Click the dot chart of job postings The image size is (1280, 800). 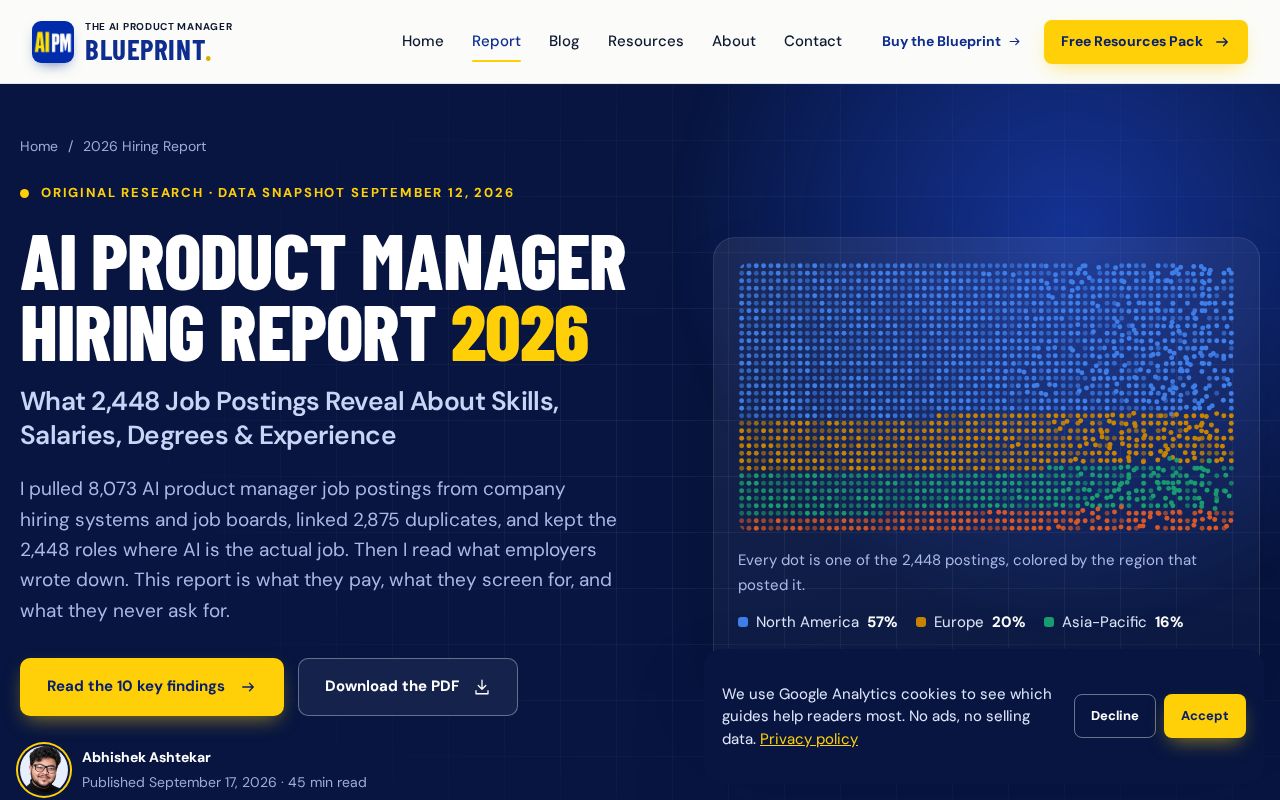click(986, 397)
